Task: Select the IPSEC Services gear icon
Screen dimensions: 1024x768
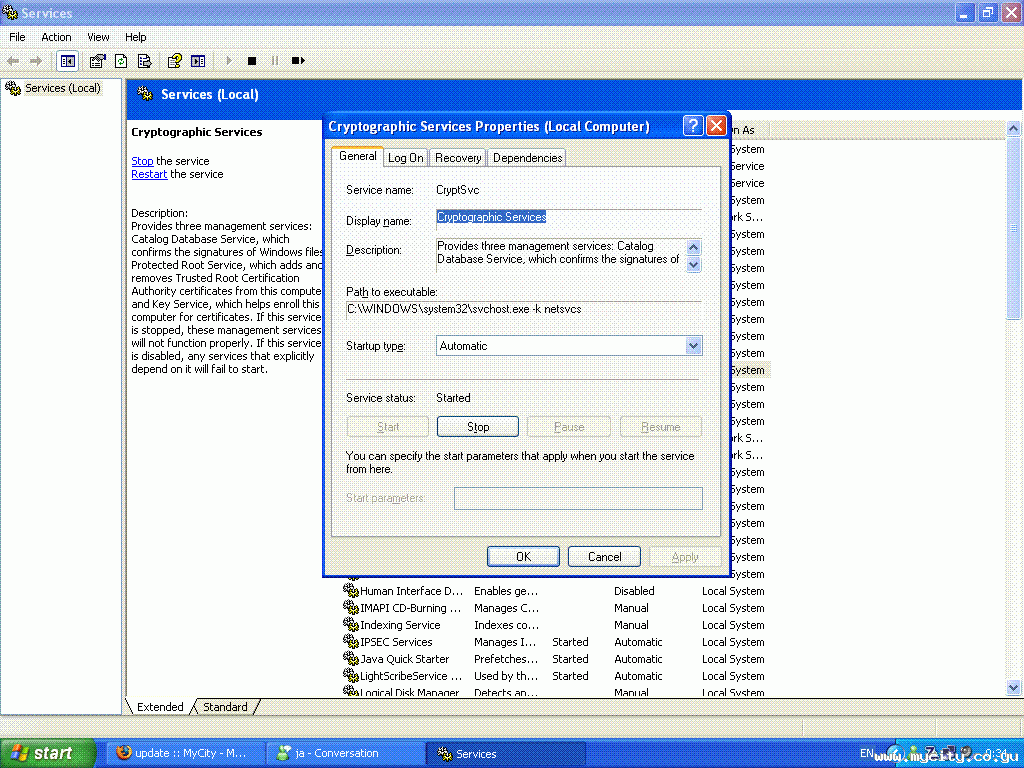Action: (x=351, y=642)
